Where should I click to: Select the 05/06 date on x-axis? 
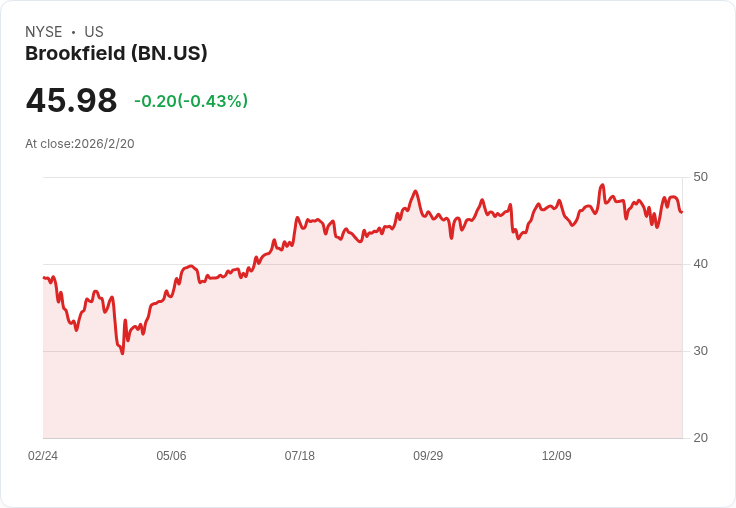tap(171, 456)
